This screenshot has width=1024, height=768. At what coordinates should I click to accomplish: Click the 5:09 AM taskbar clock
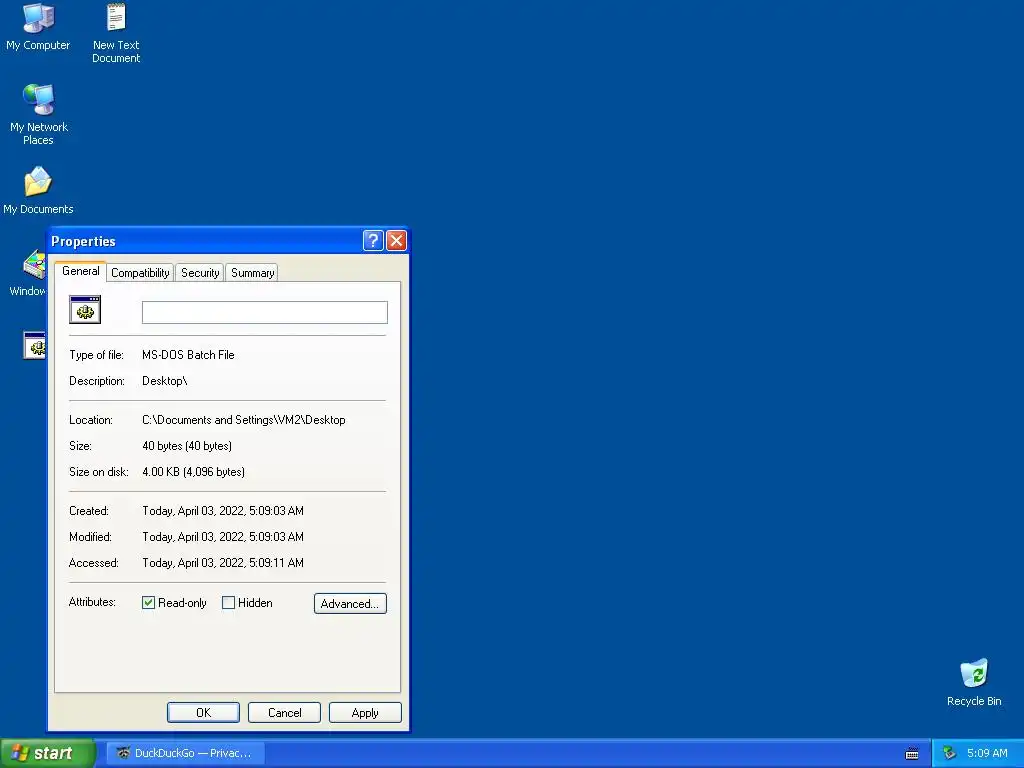tap(987, 753)
